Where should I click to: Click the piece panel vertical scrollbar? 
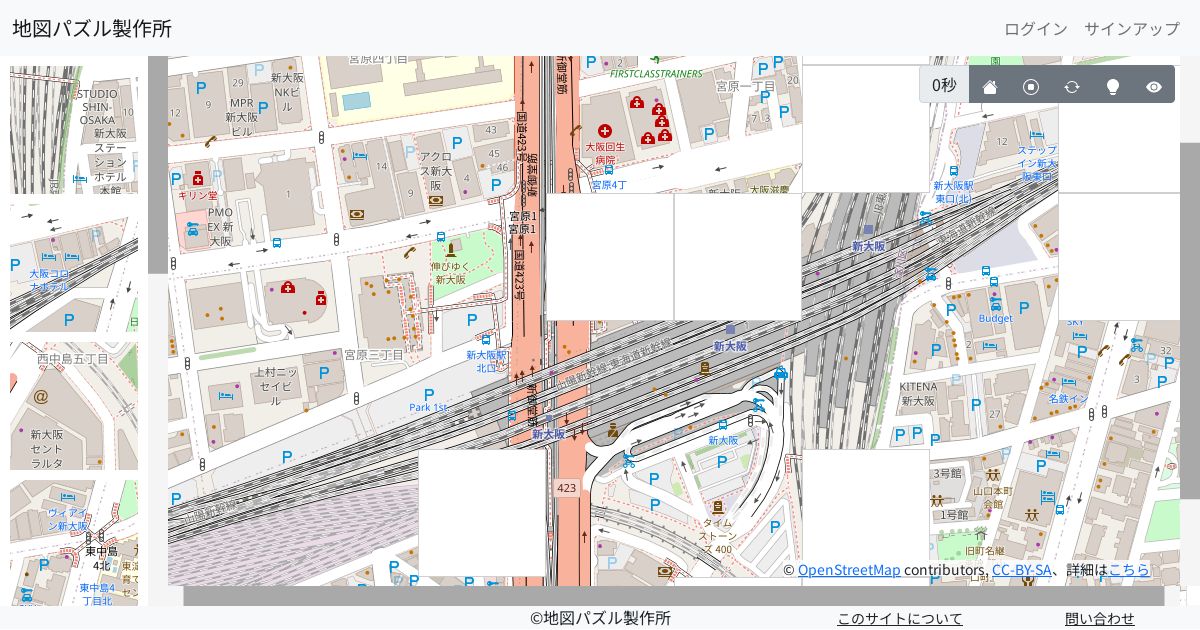tap(157, 165)
